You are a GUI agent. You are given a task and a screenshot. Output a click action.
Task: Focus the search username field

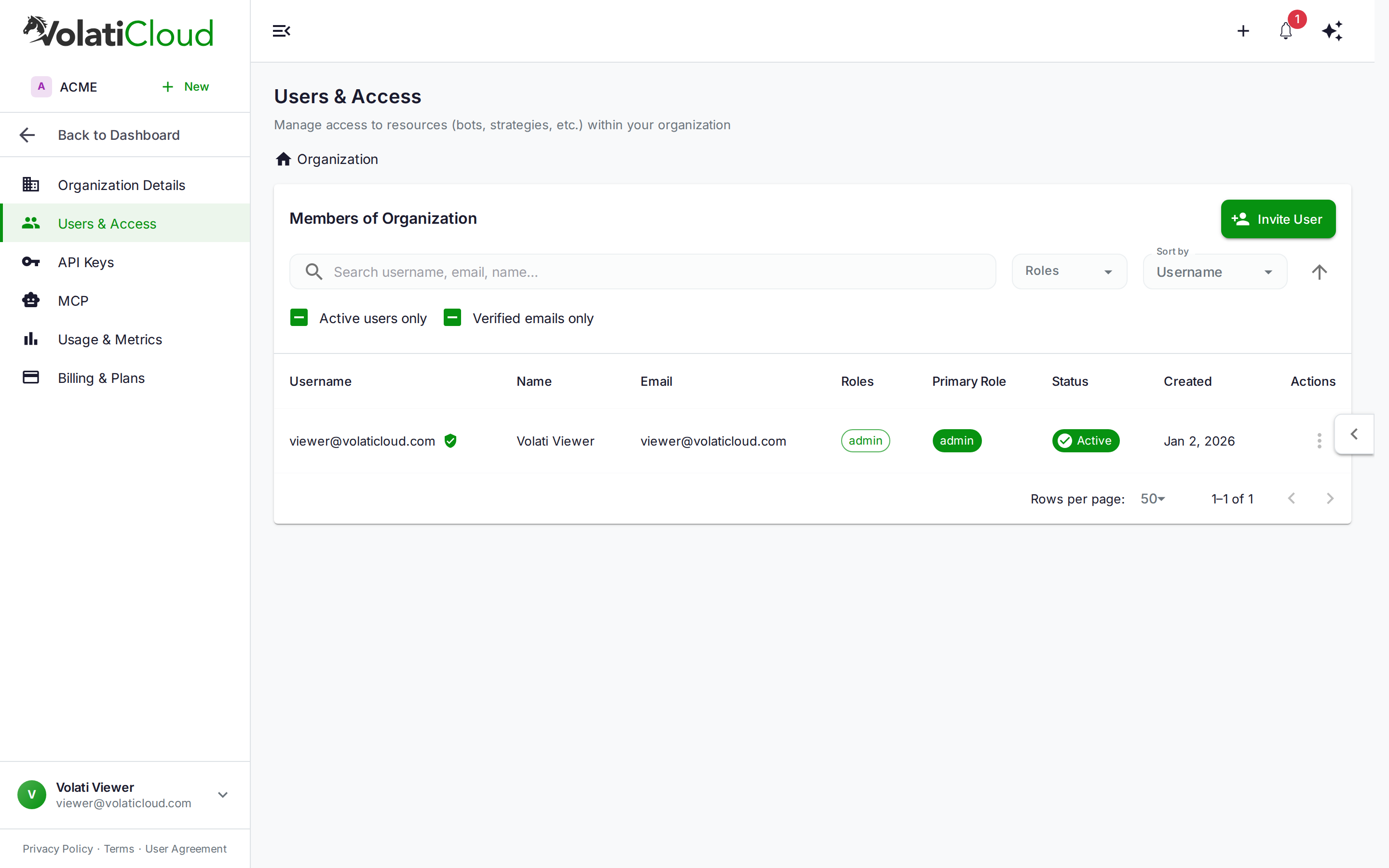[x=642, y=271]
